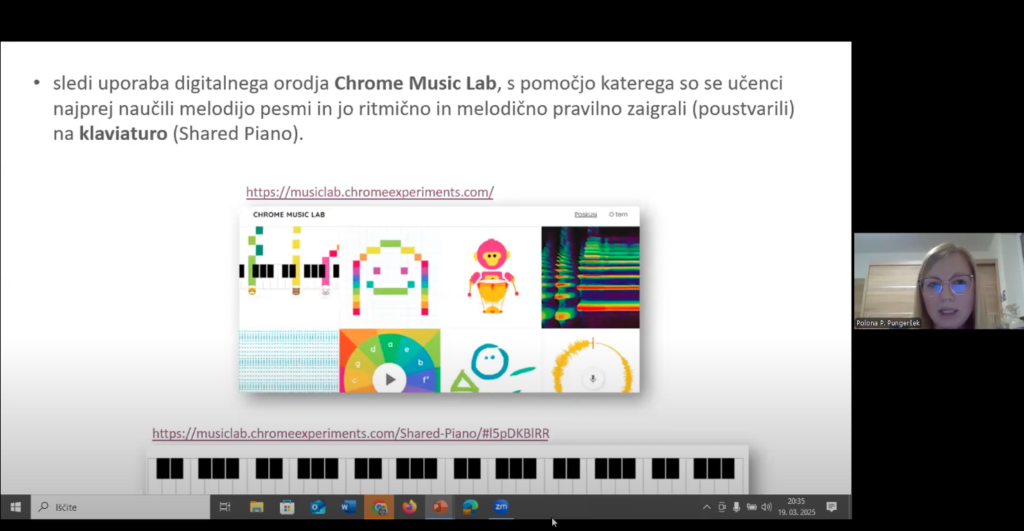Click the O tem link in Chrome Music Lab header
The image size is (1024, 531).
click(x=618, y=214)
